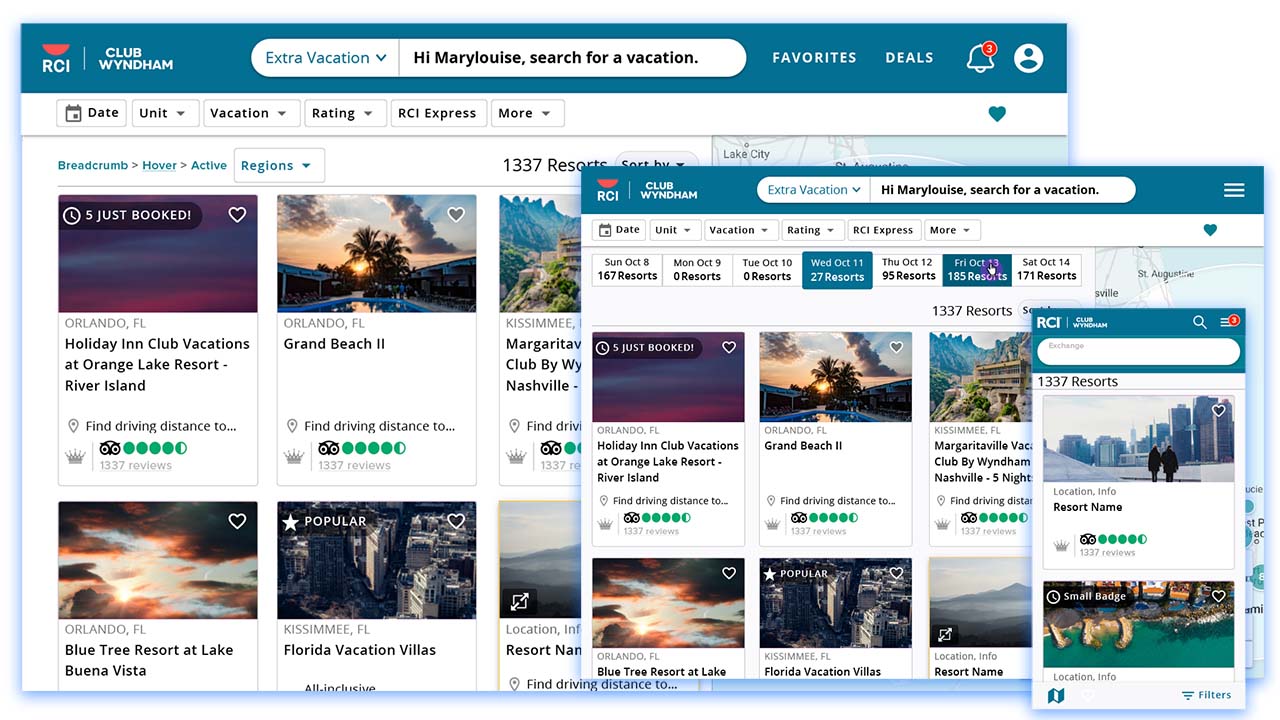Open Filters in the mobile footer

(x=1206, y=695)
